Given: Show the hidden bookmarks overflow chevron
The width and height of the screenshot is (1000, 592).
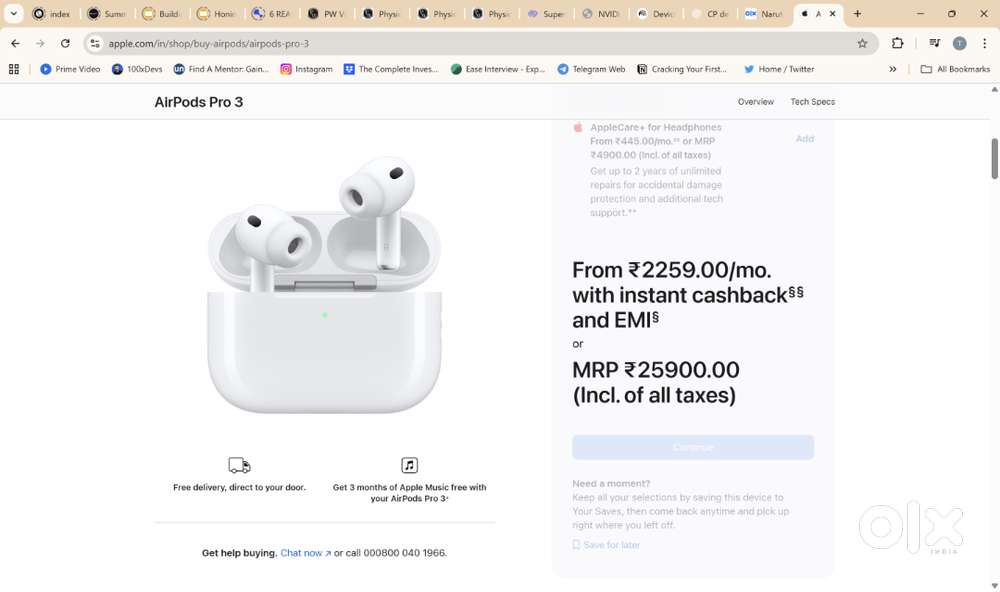Looking at the screenshot, I should (894, 69).
